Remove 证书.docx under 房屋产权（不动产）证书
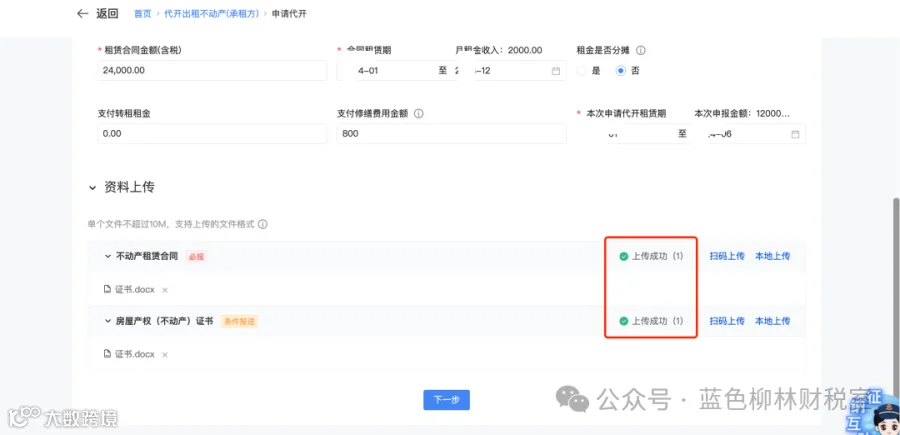This screenshot has width=900, height=435. click(165, 355)
